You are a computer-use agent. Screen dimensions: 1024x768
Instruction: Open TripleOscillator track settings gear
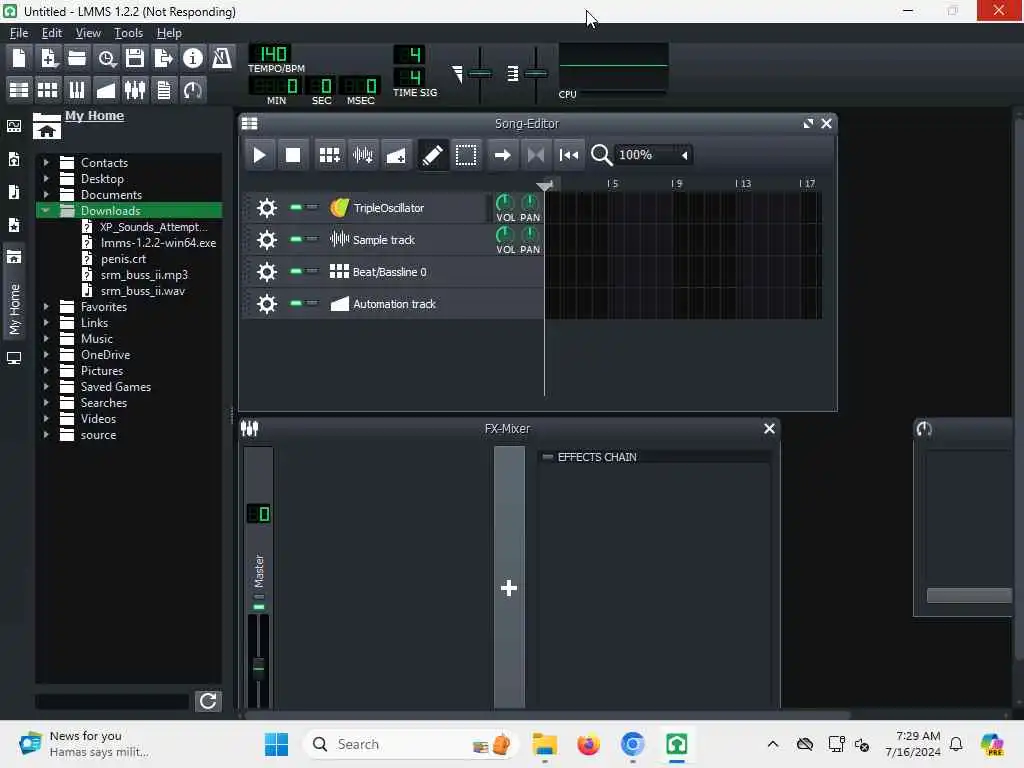point(266,208)
